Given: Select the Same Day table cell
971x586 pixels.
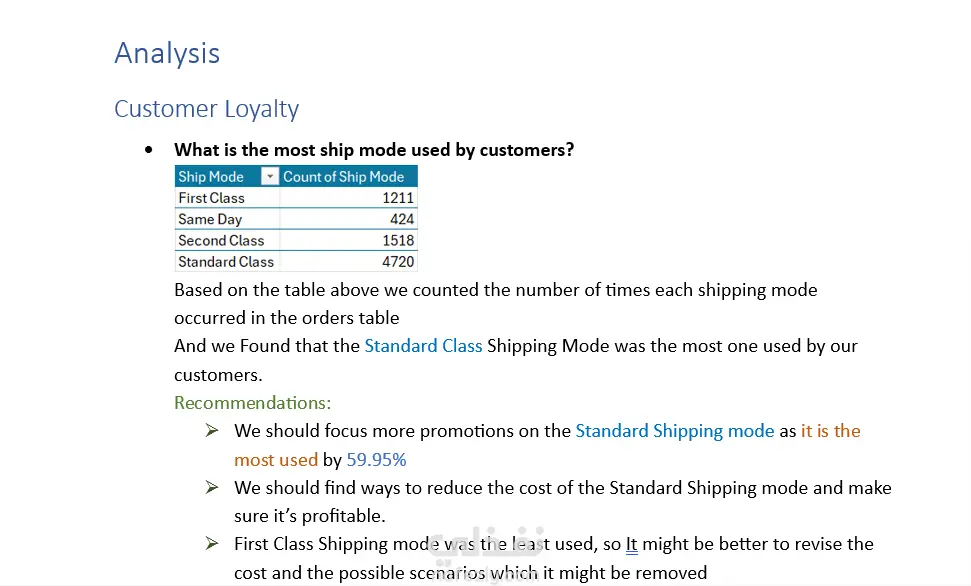Looking at the screenshot, I should [210, 219].
